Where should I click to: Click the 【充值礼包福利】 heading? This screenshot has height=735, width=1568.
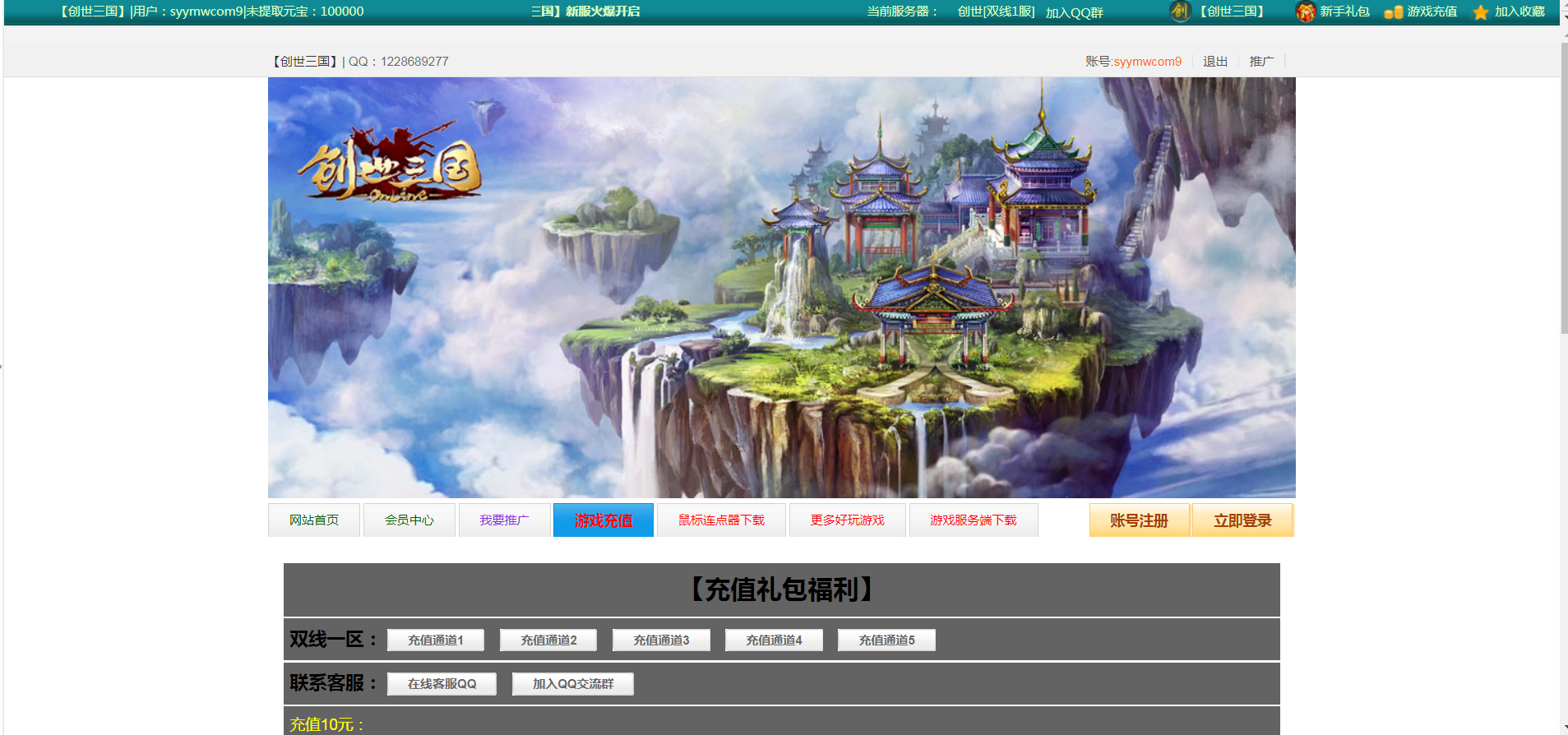coord(781,589)
